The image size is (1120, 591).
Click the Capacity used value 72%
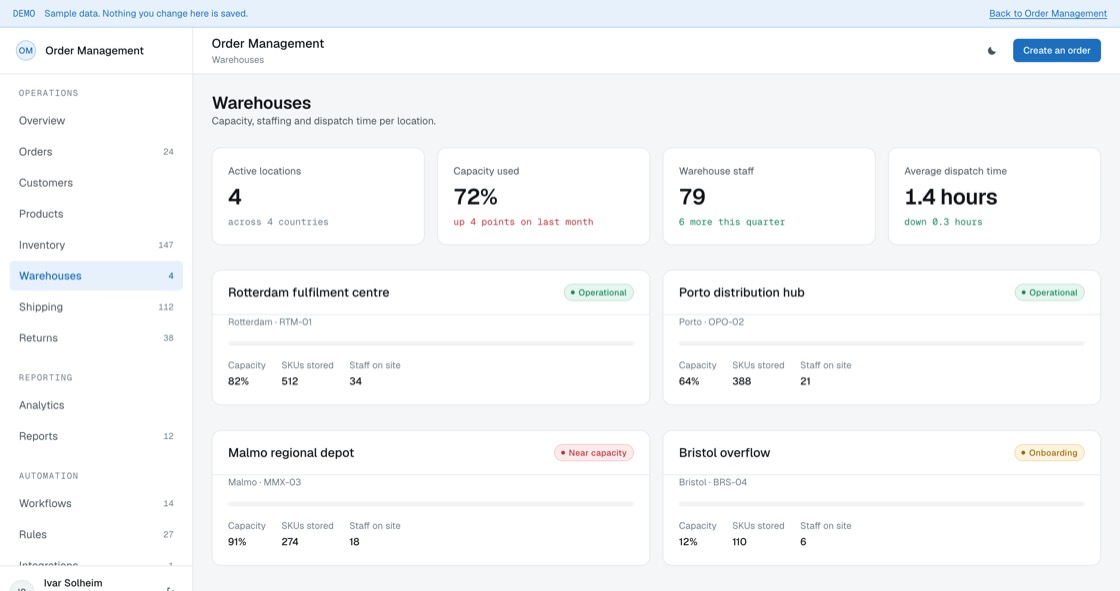476,197
